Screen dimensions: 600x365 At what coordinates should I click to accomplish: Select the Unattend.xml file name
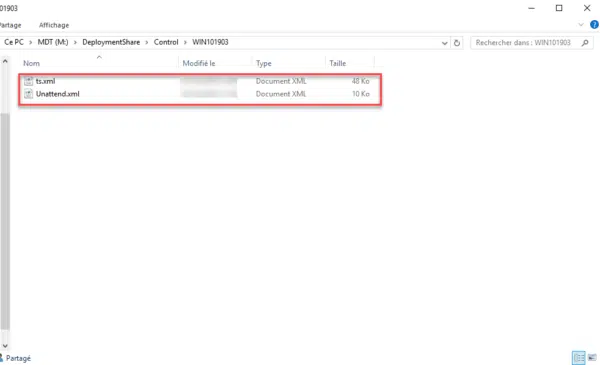58,94
